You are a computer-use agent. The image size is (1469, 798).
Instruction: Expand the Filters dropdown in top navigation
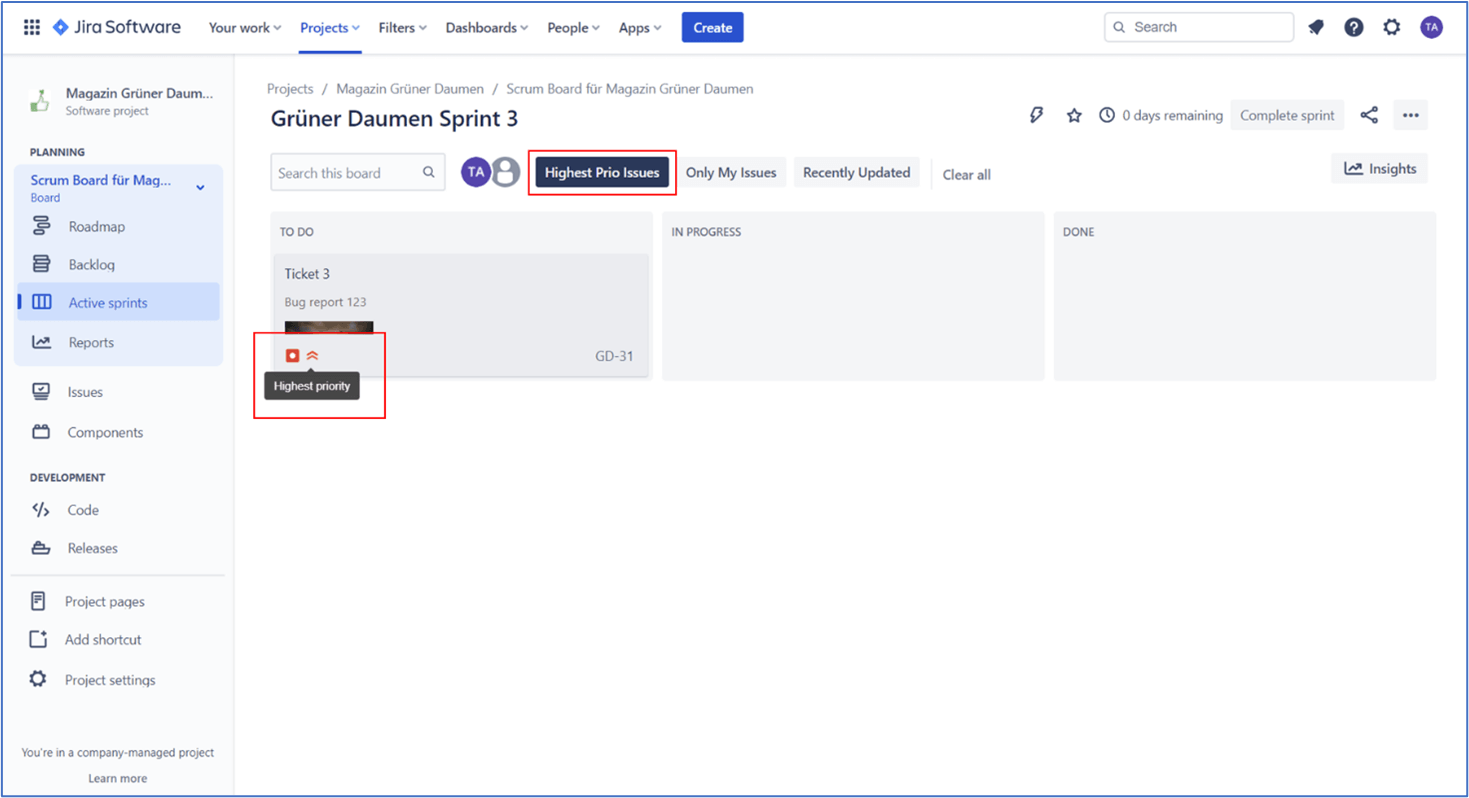tap(402, 28)
